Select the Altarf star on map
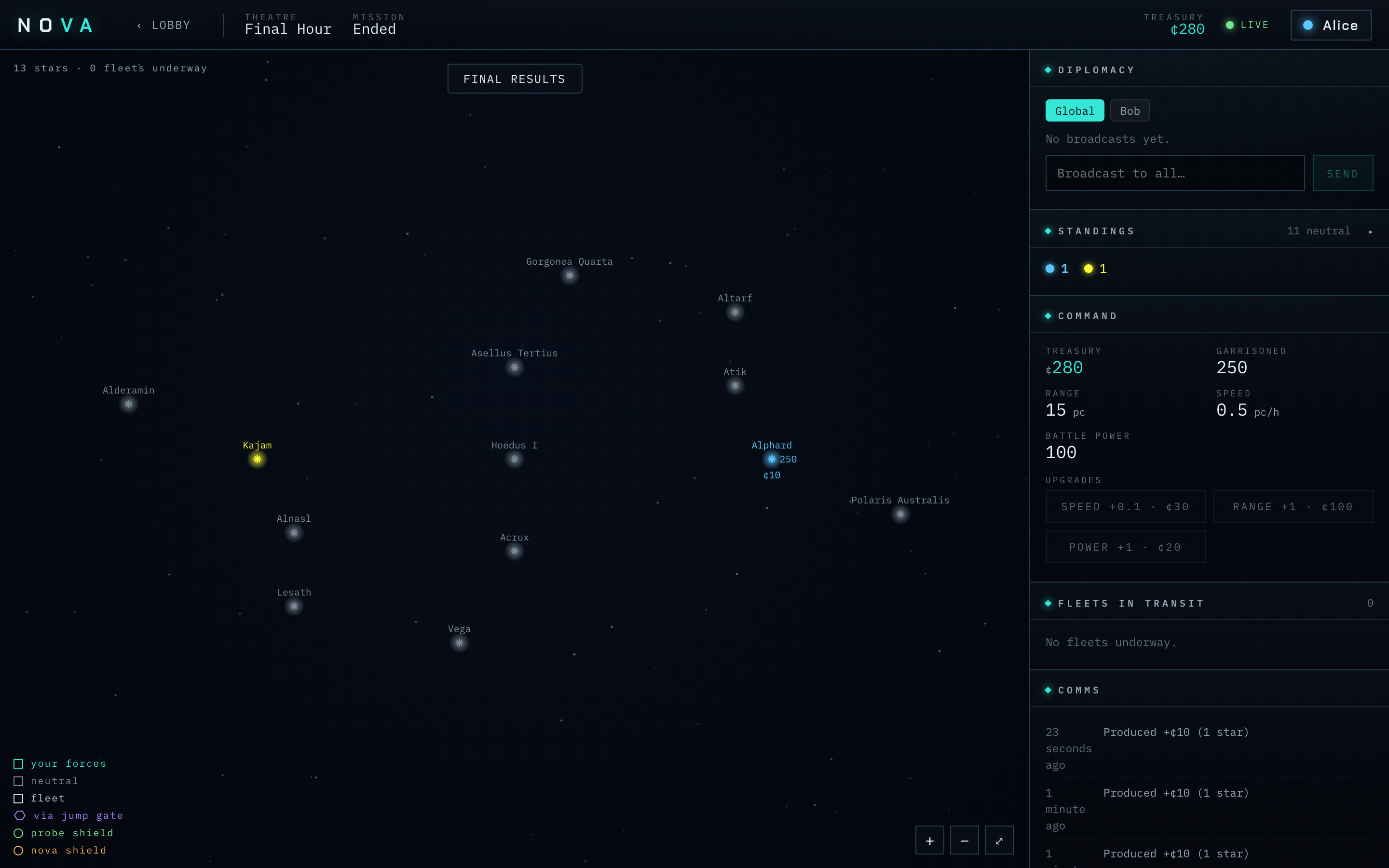 point(735,312)
